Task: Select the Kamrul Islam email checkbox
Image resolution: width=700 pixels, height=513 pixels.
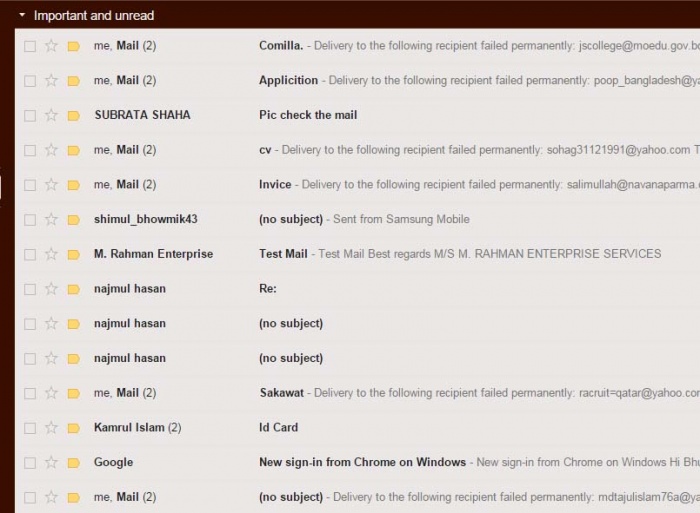Action: pos(30,428)
